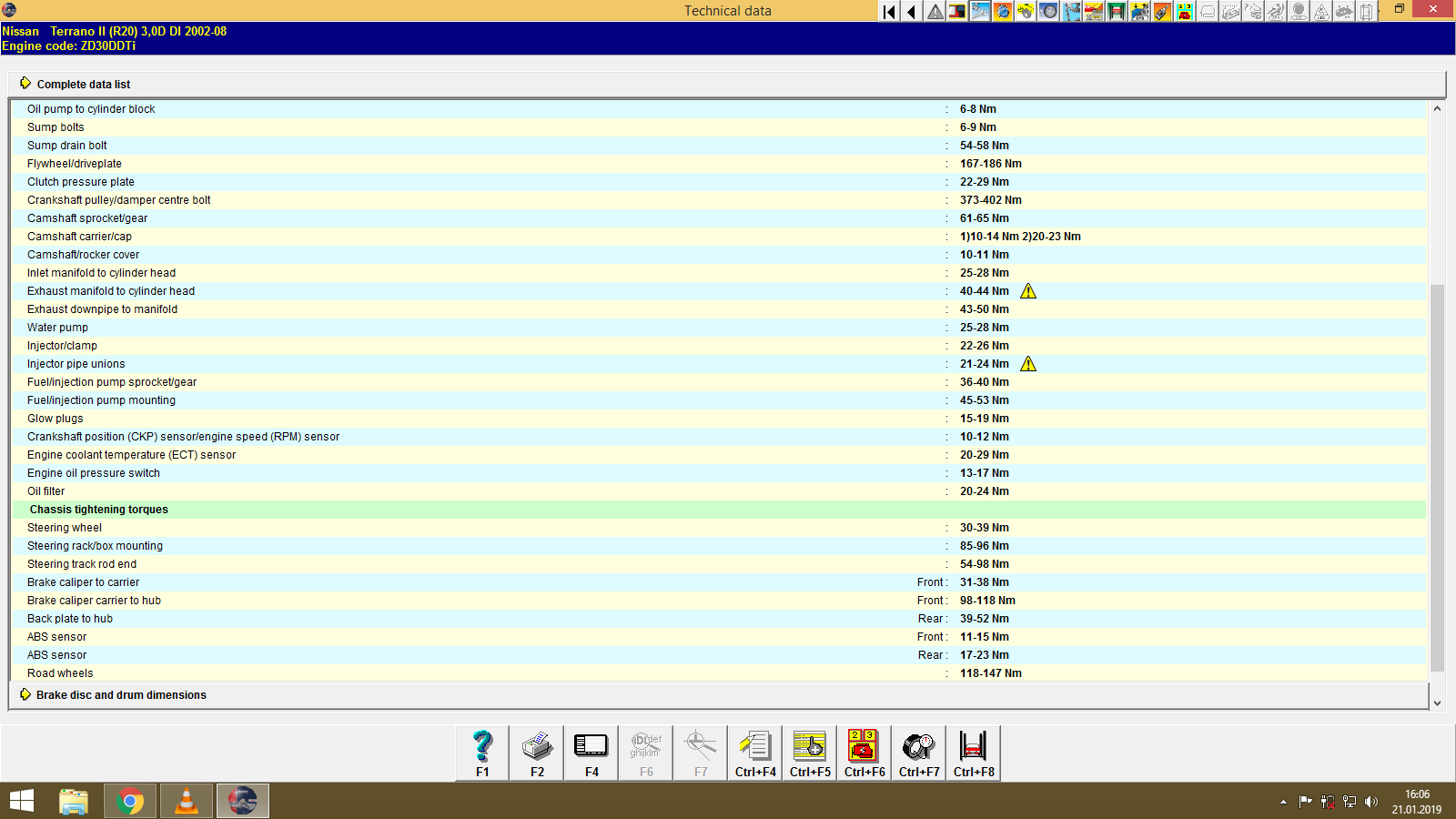Click the warning symbol beside Injector pipe unions

click(1028, 363)
